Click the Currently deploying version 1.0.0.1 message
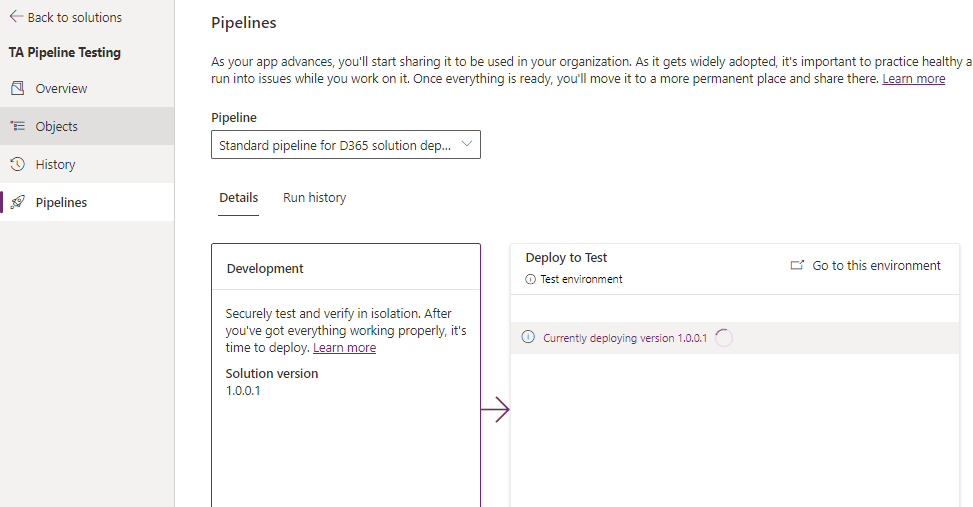973x507 pixels. tap(625, 338)
